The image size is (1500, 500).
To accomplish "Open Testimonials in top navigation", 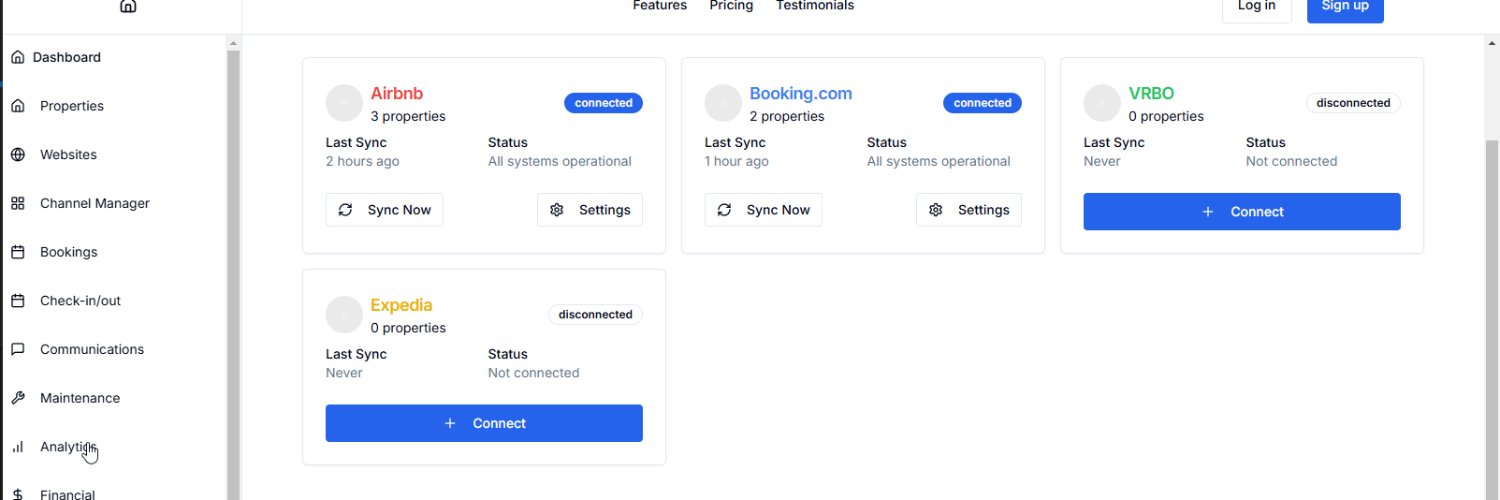I will tap(815, 6).
